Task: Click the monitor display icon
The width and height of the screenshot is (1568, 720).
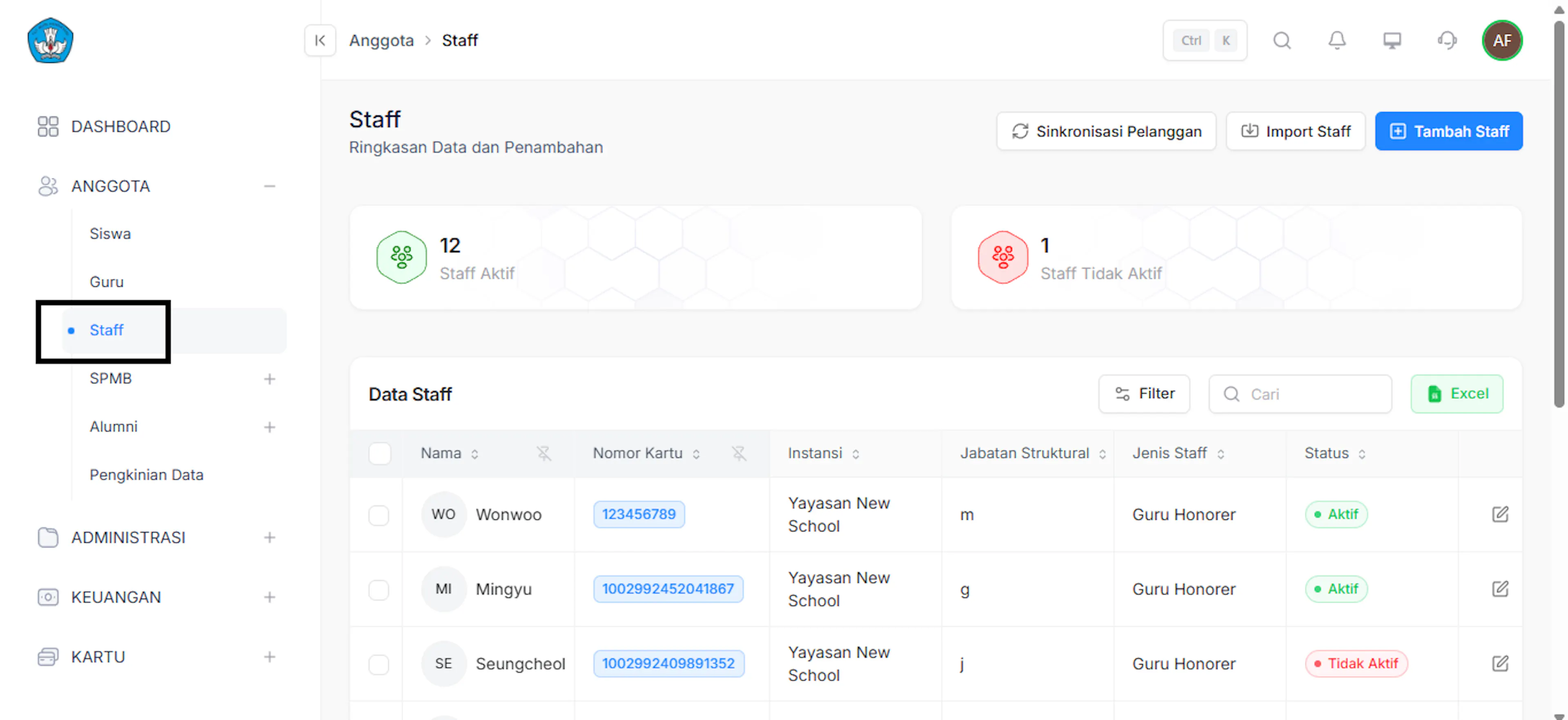Action: coord(1392,40)
